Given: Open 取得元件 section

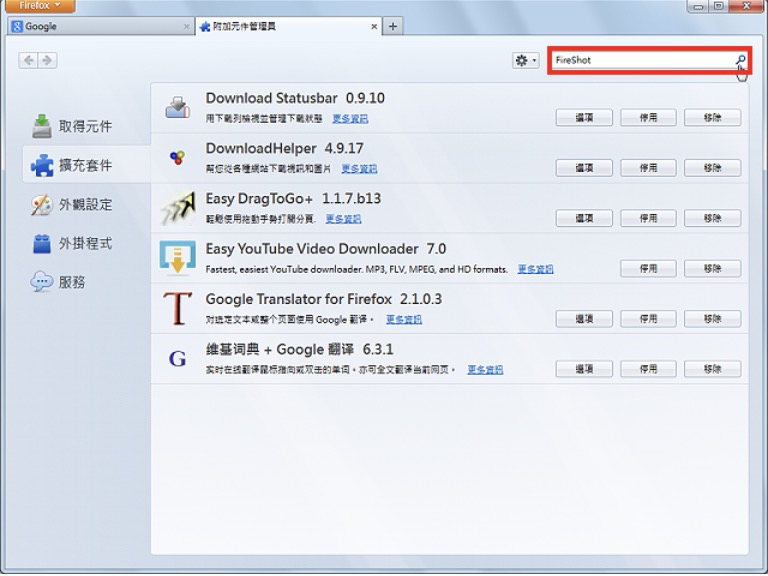Looking at the screenshot, I should point(86,126).
